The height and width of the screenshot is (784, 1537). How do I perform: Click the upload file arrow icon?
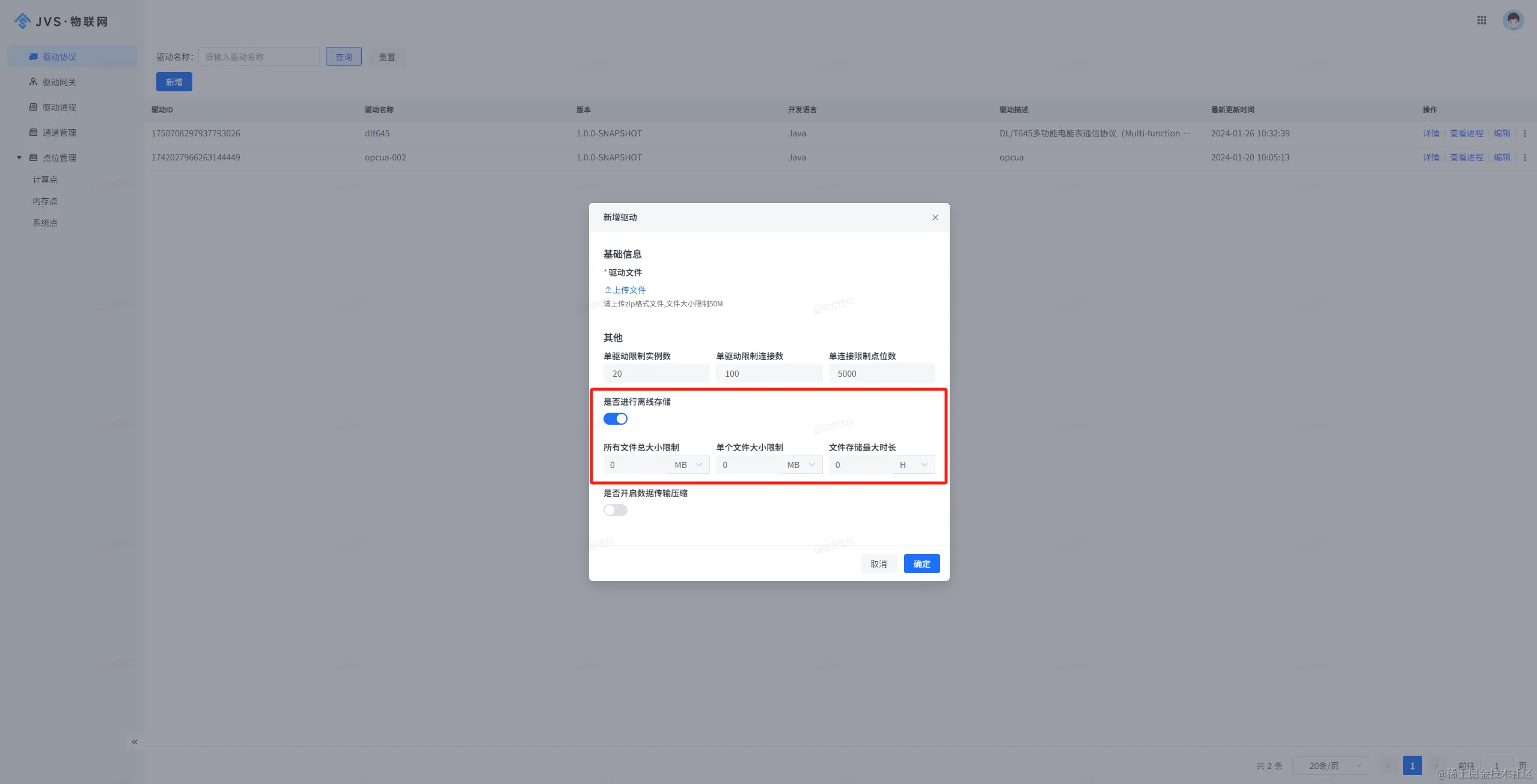[x=608, y=290]
